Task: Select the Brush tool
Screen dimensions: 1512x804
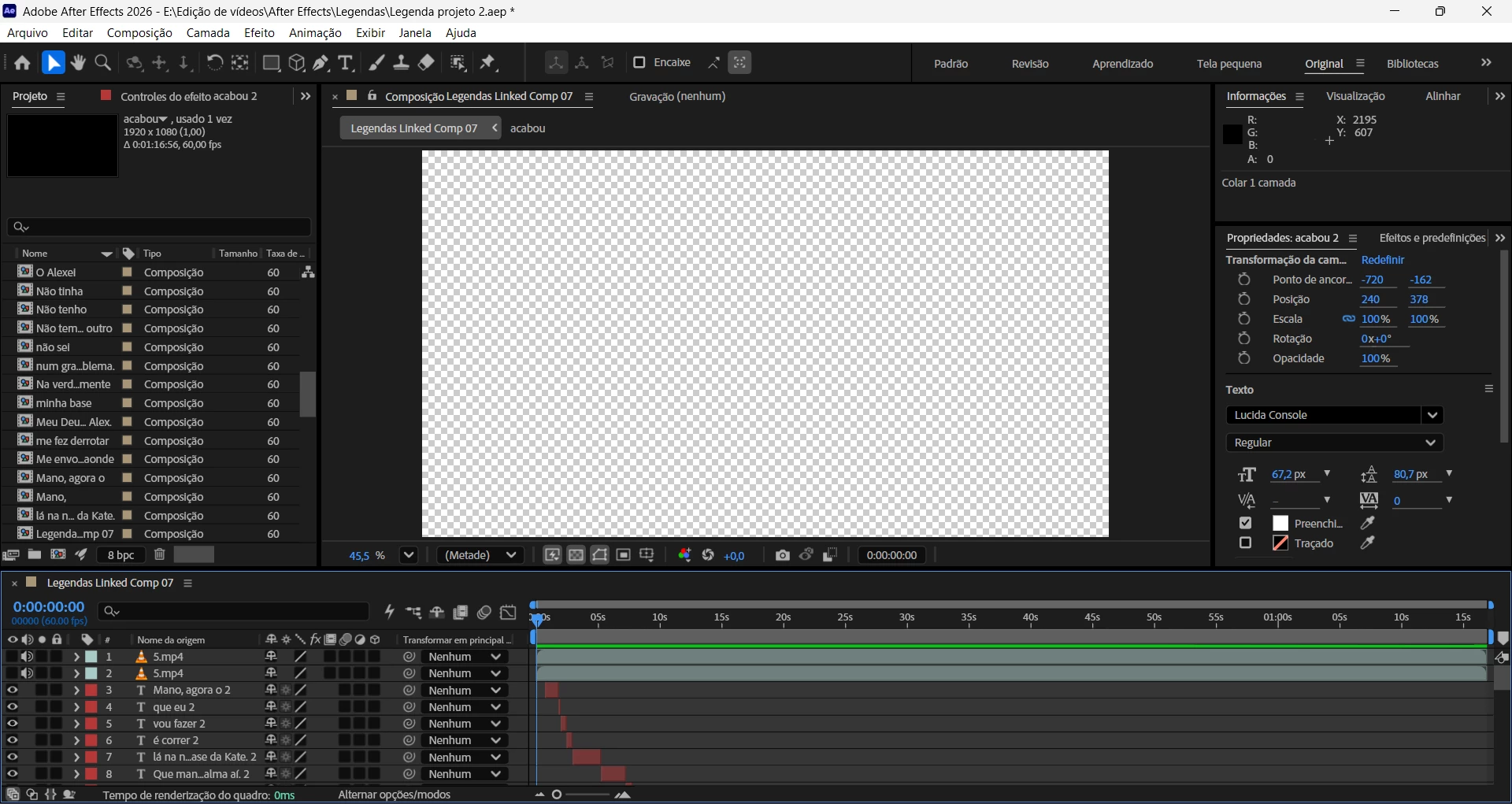Action: click(377, 63)
